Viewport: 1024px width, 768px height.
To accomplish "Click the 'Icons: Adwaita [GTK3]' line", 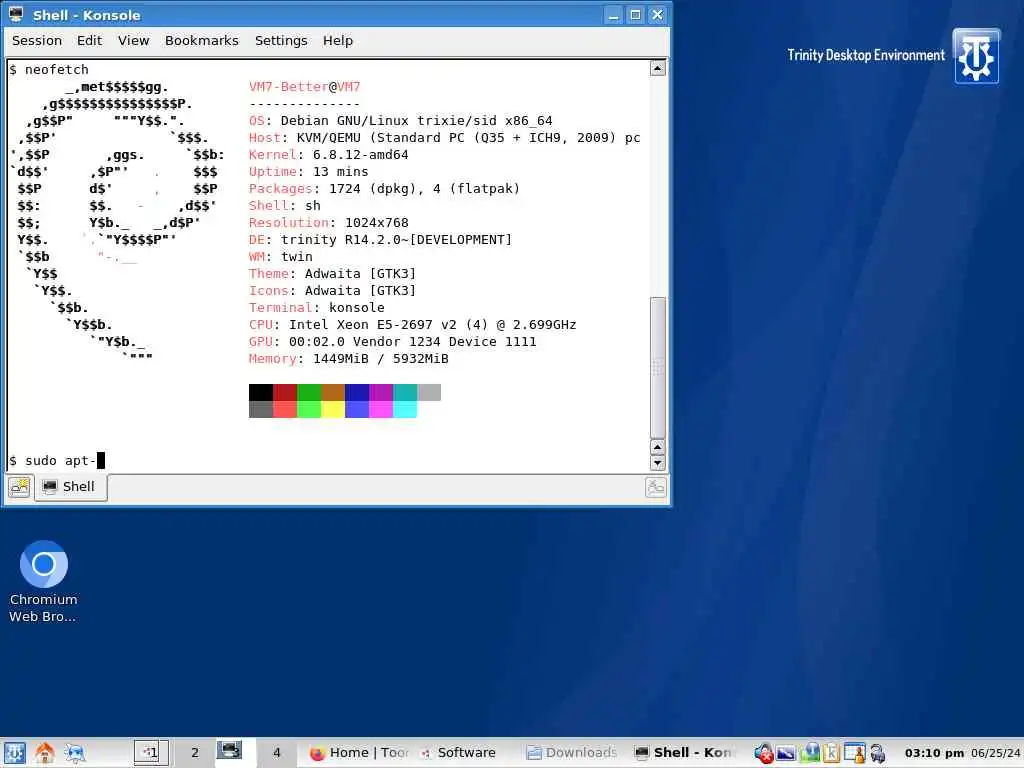I will click(x=332, y=290).
